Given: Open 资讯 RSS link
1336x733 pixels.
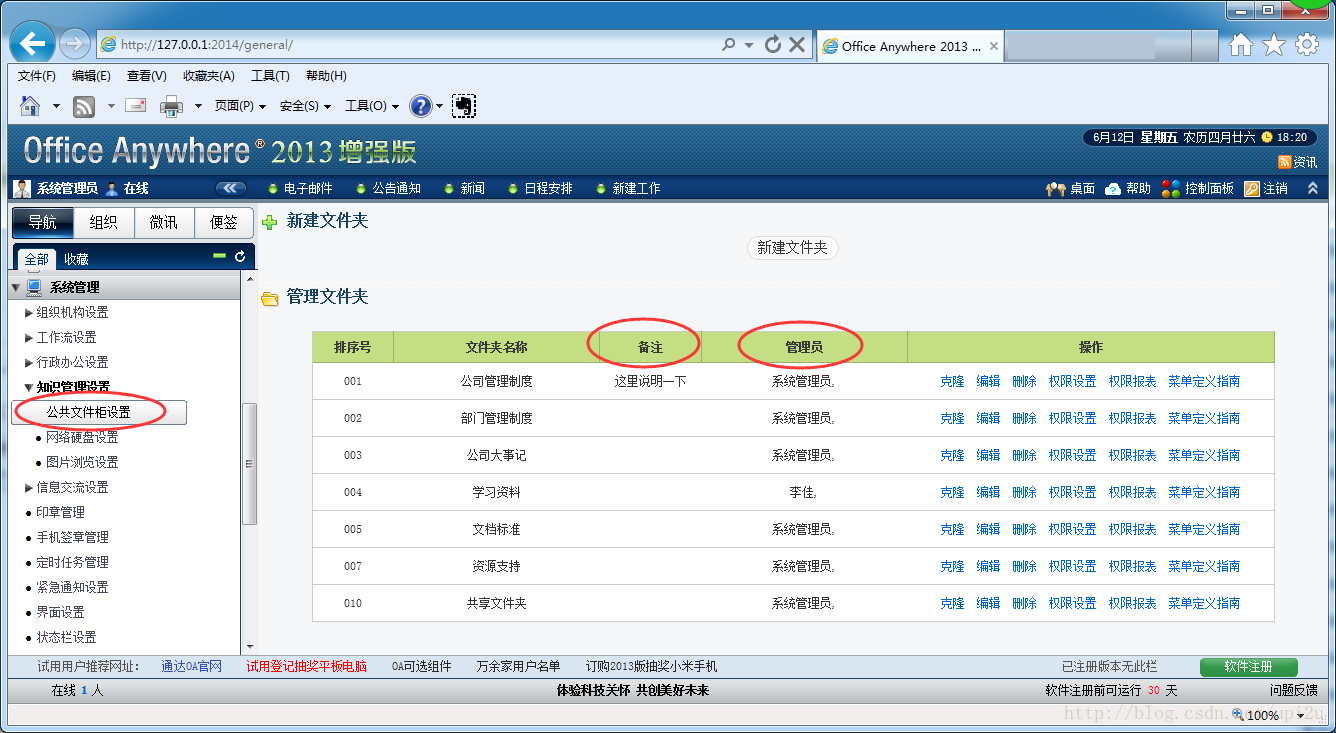Looking at the screenshot, I should click(x=1298, y=162).
